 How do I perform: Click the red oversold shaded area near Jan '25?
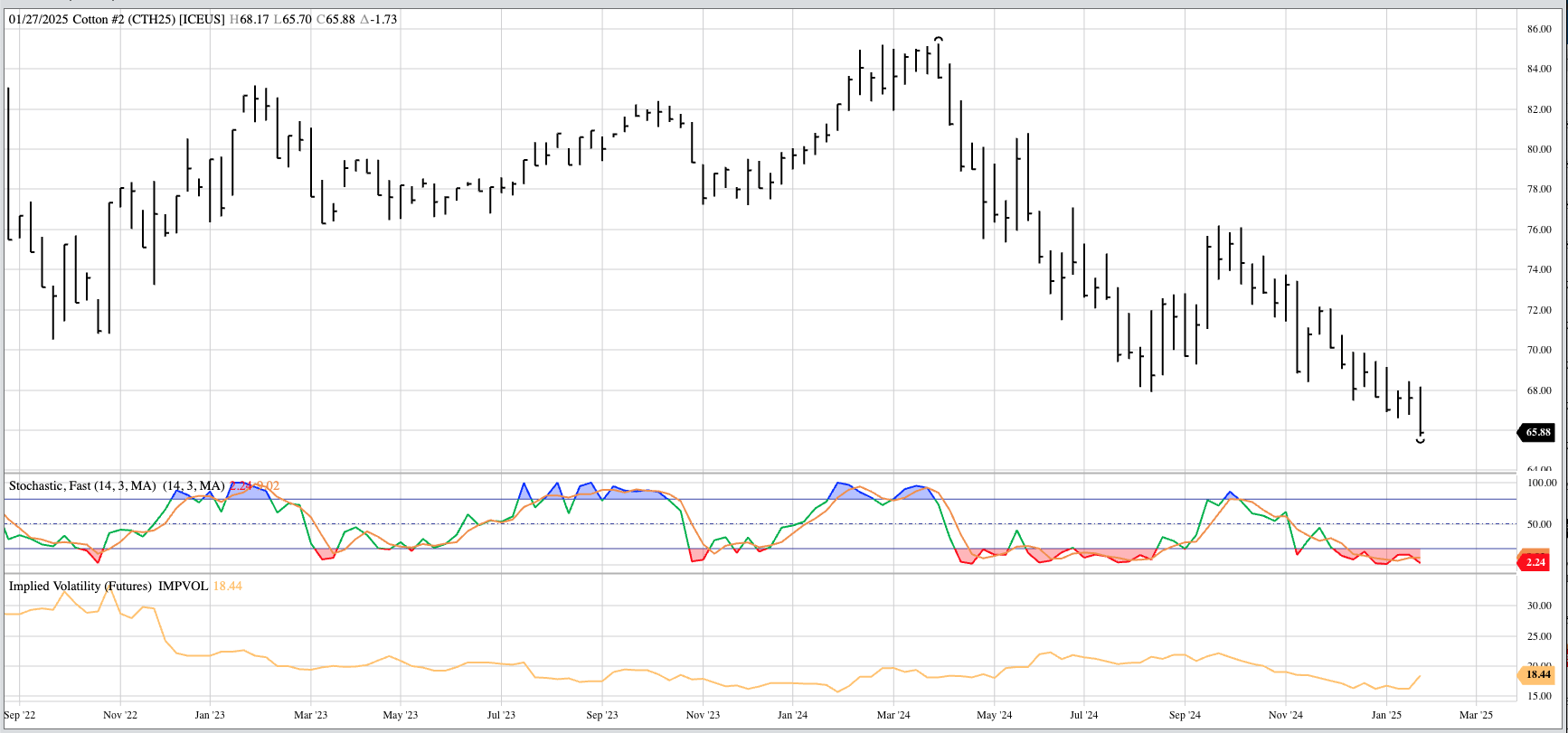pyautogui.click(x=1384, y=555)
